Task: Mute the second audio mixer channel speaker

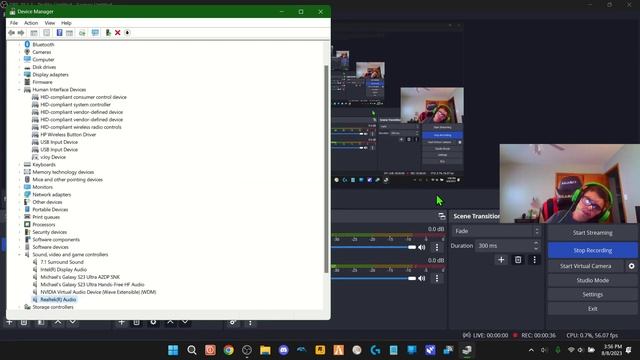Action: pyautogui.click(x=422, y=278)
